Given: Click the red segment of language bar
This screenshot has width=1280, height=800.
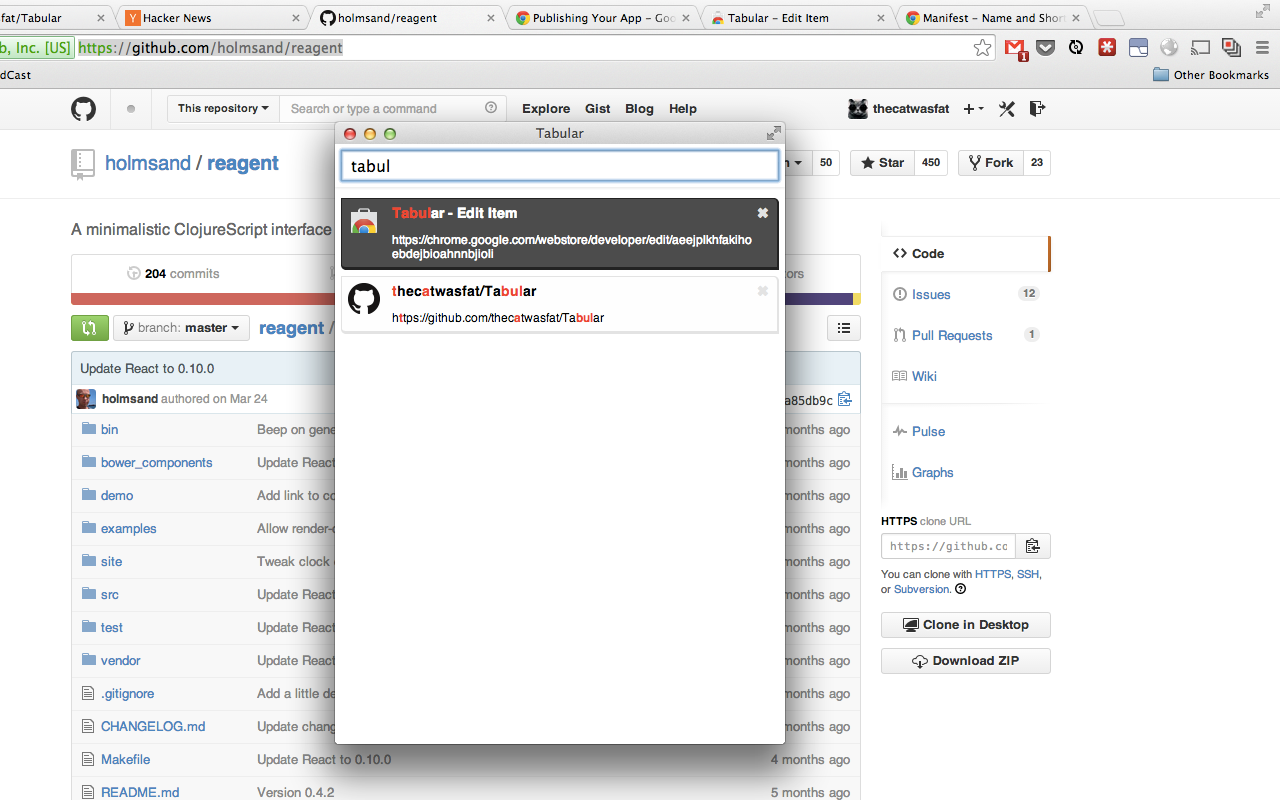Looking at the screenshot, I should 202,299.
